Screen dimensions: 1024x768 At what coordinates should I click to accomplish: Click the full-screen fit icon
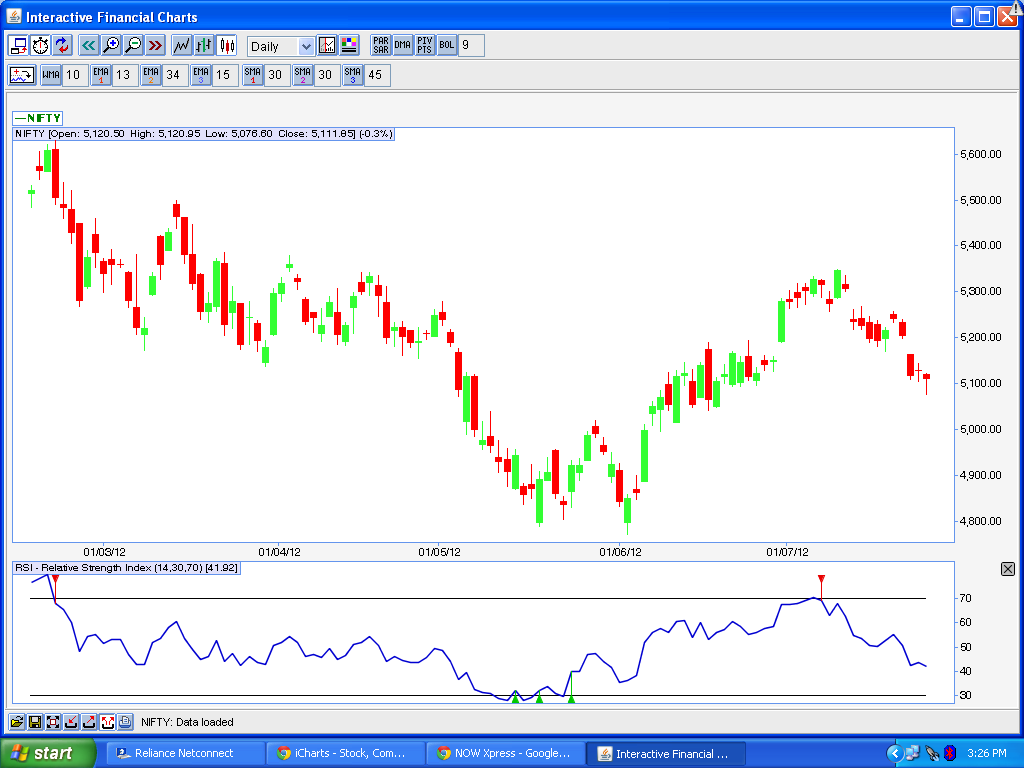click(x=53, y=722)
